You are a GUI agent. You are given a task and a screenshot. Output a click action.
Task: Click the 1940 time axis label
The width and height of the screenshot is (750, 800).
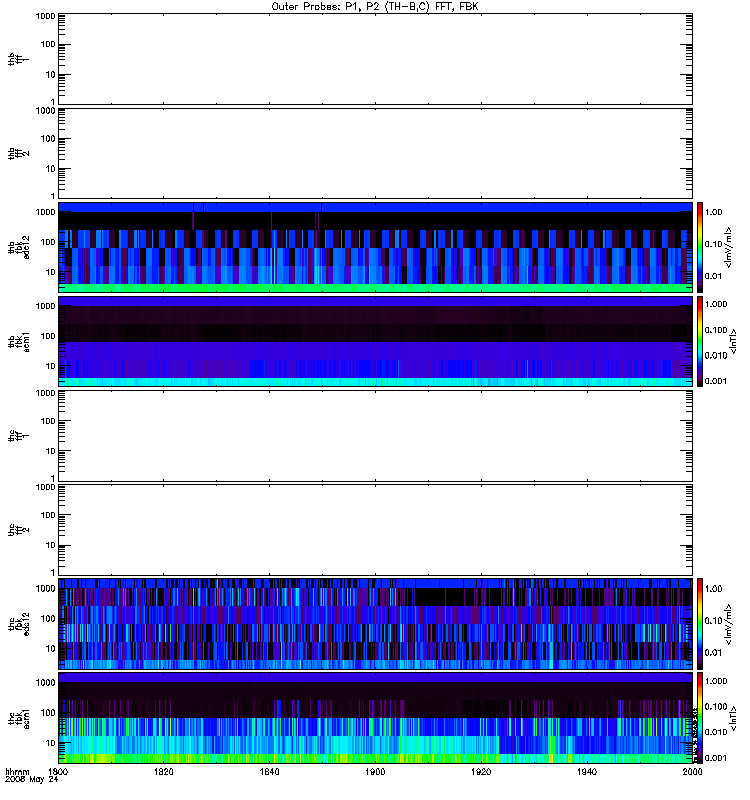[x=587, y=772]
